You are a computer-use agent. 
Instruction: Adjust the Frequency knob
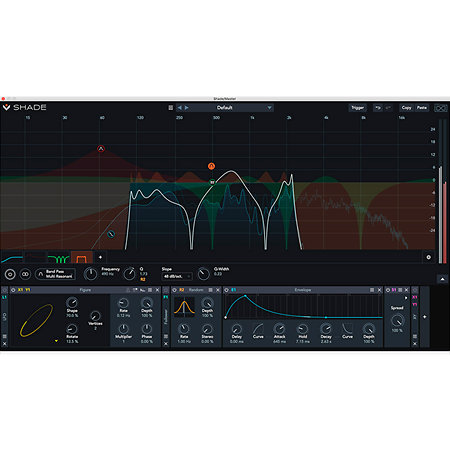(90, 274)
